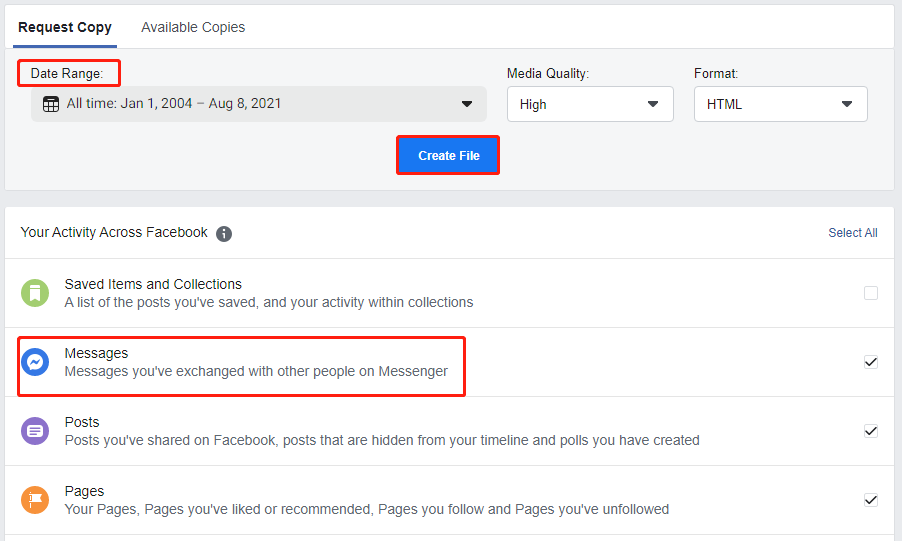
Task: Click the calendar icon in the date range field
Action: tap(51, 104)
